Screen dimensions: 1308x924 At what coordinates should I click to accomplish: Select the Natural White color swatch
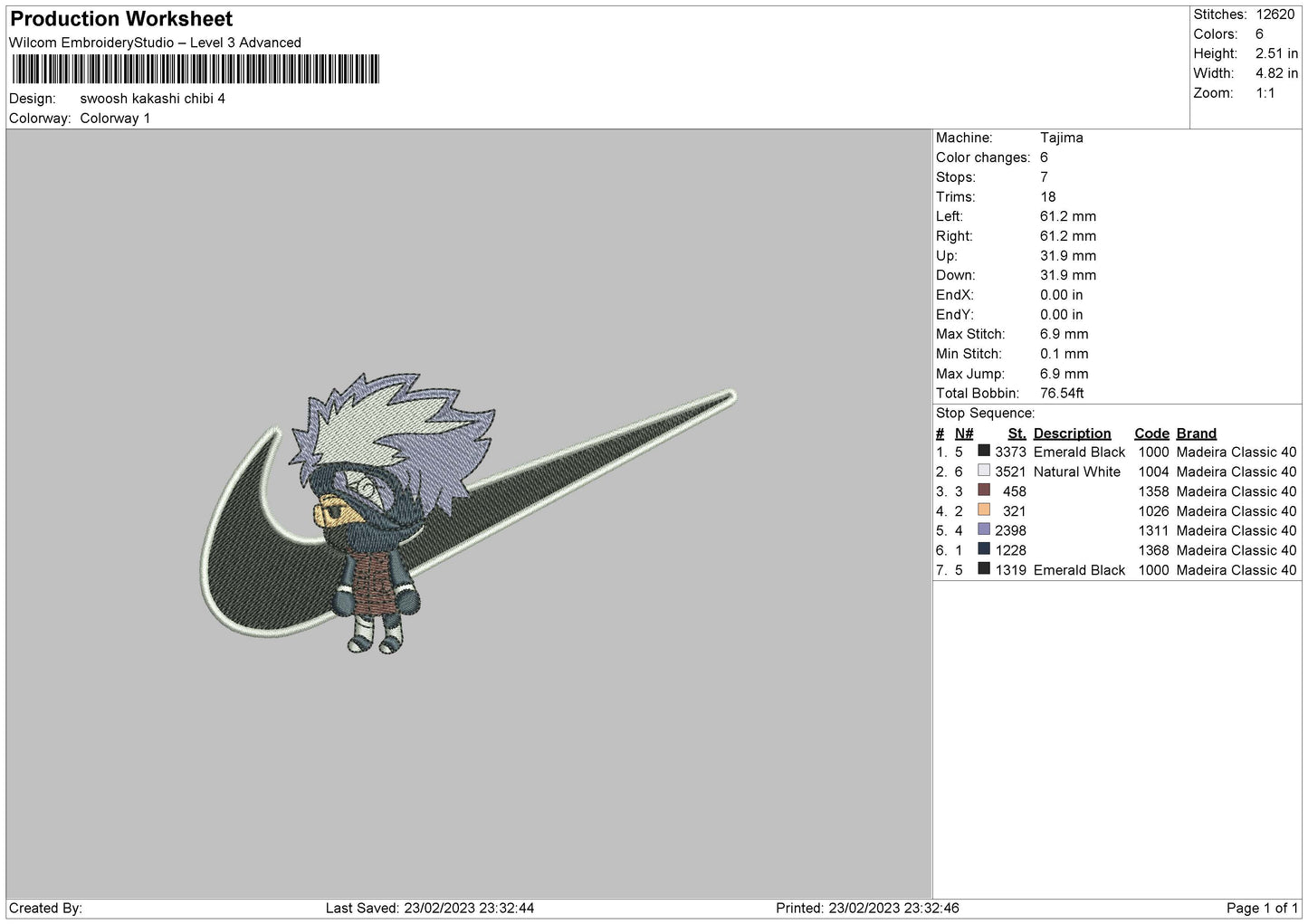pos(983,472)
